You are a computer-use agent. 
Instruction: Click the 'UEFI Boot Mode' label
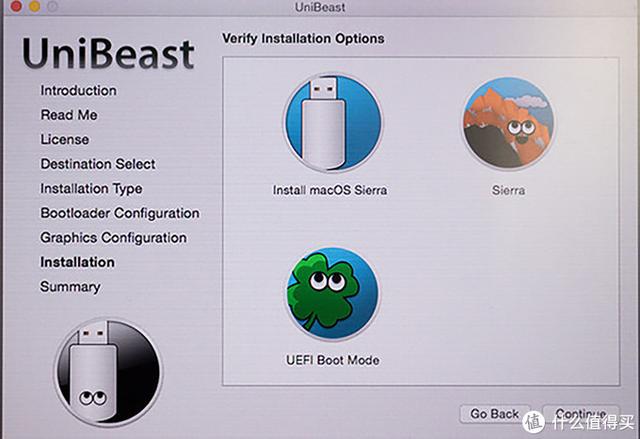point(333,360)
